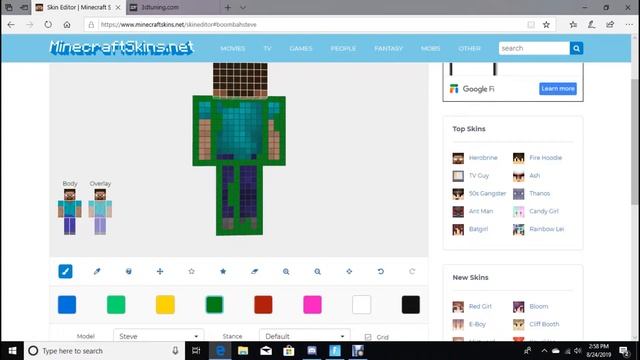The height and width of the screenshot is (360, 640).
Task: Pick the pink color swatch
Action: coord(312,304)
